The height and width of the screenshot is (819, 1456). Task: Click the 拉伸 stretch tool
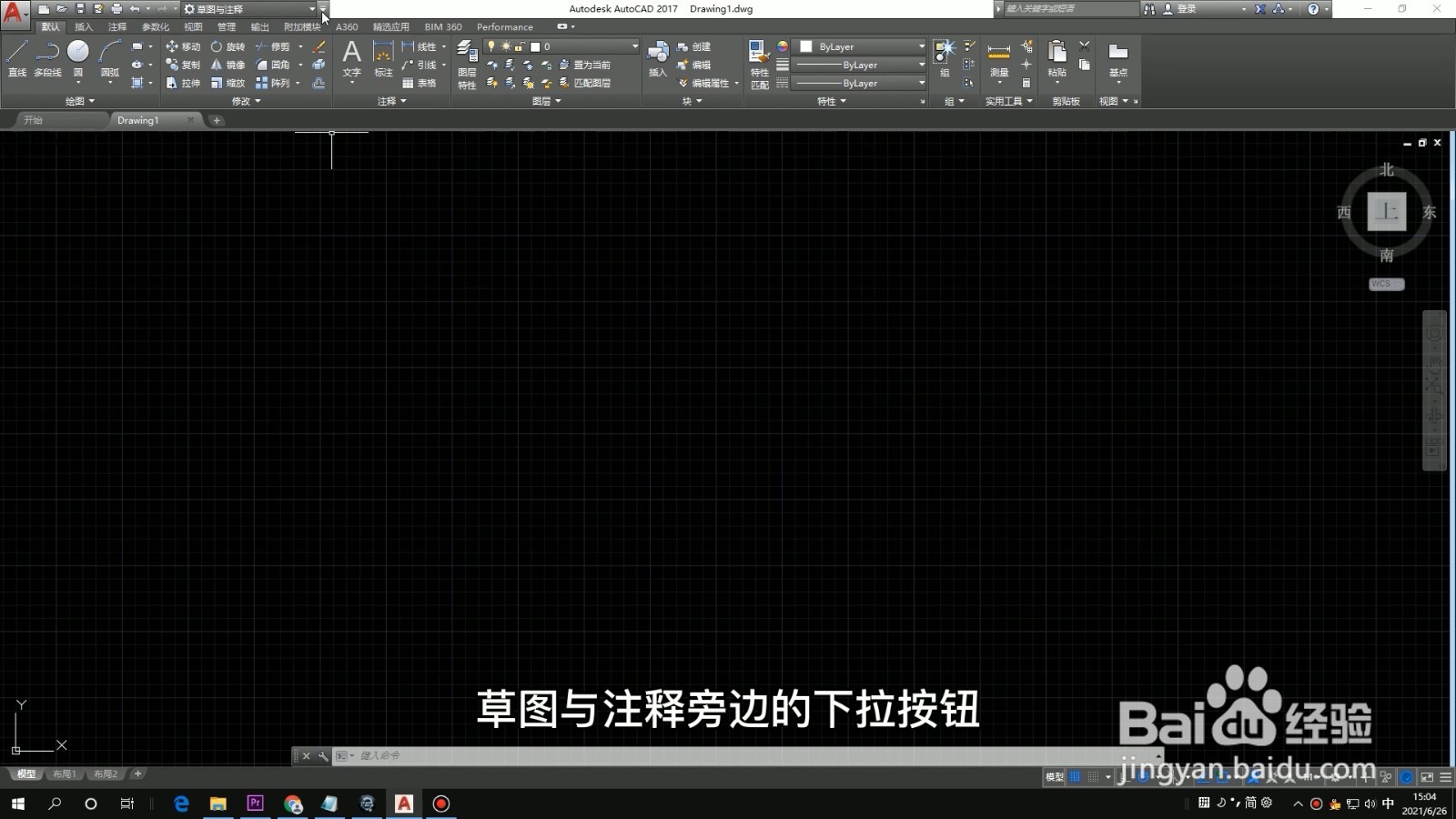point(183,83)
